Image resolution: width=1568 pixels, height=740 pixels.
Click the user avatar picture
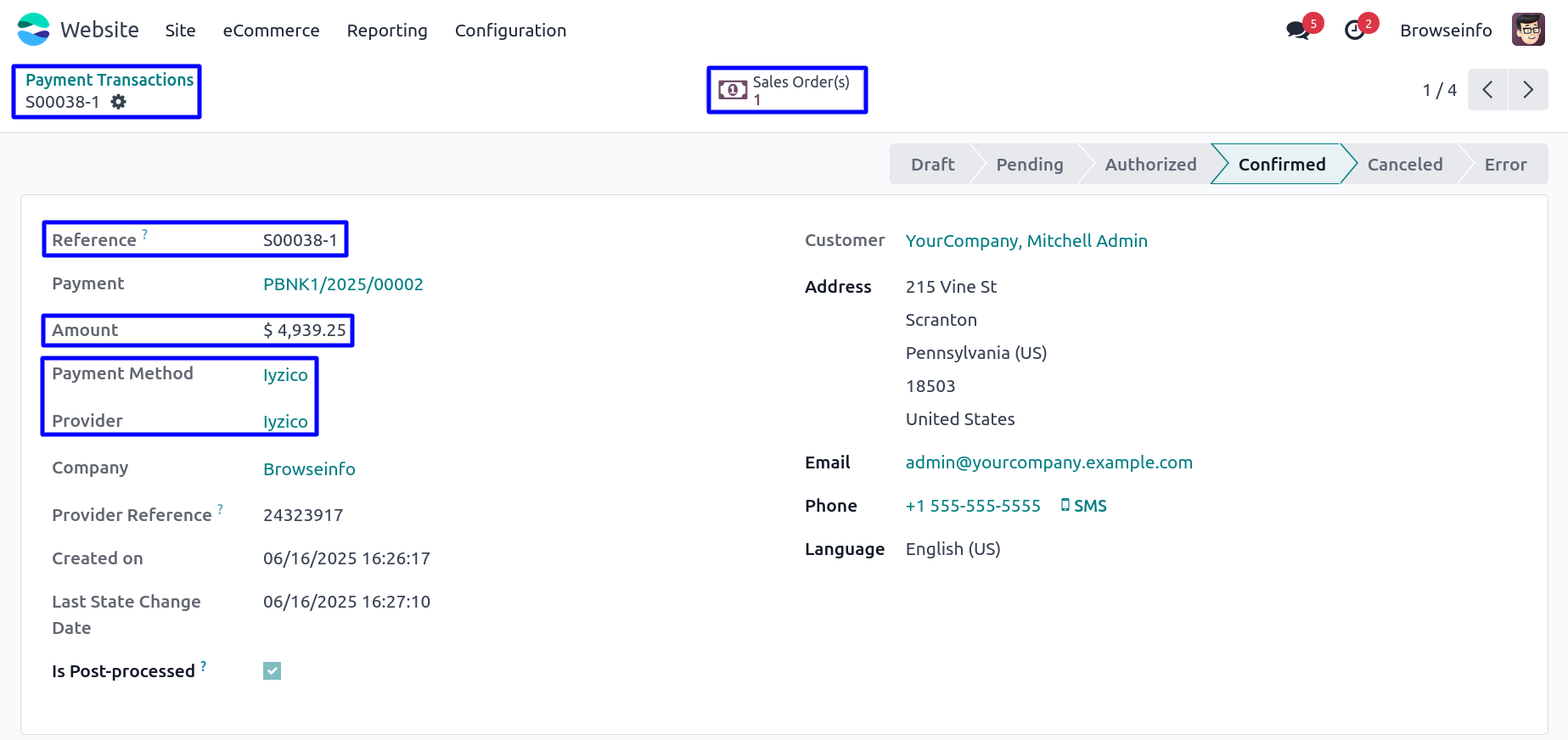(x=1528, y=30)
